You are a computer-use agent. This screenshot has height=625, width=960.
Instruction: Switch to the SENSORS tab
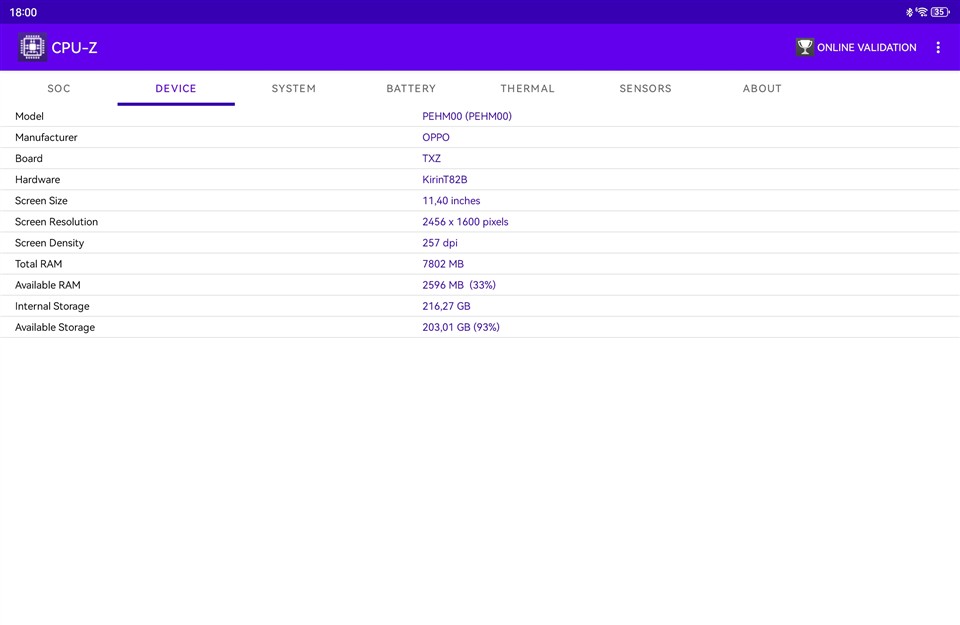point(645,88)
